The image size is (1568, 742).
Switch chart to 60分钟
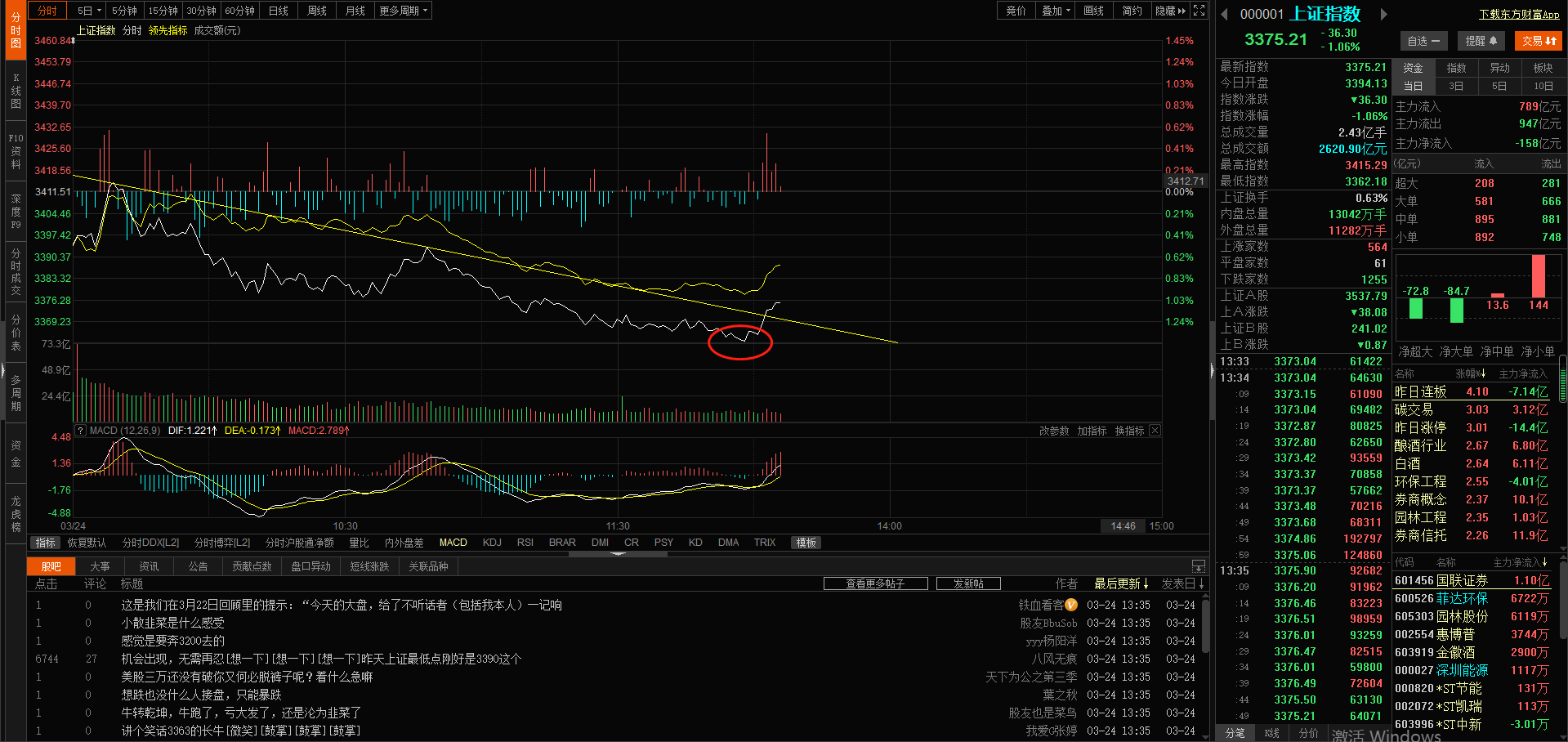click(239, 11)
